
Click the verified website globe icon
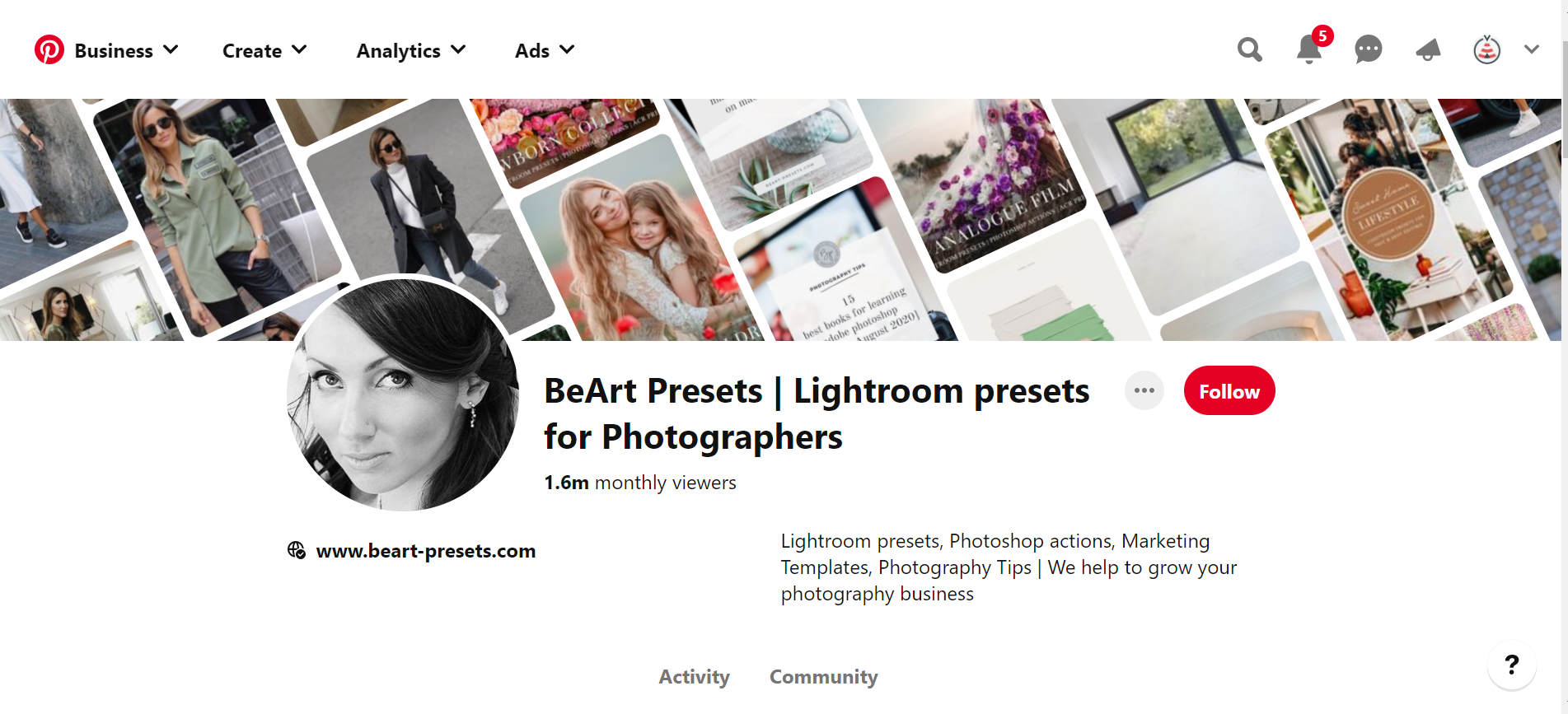(x=297, y=550)
